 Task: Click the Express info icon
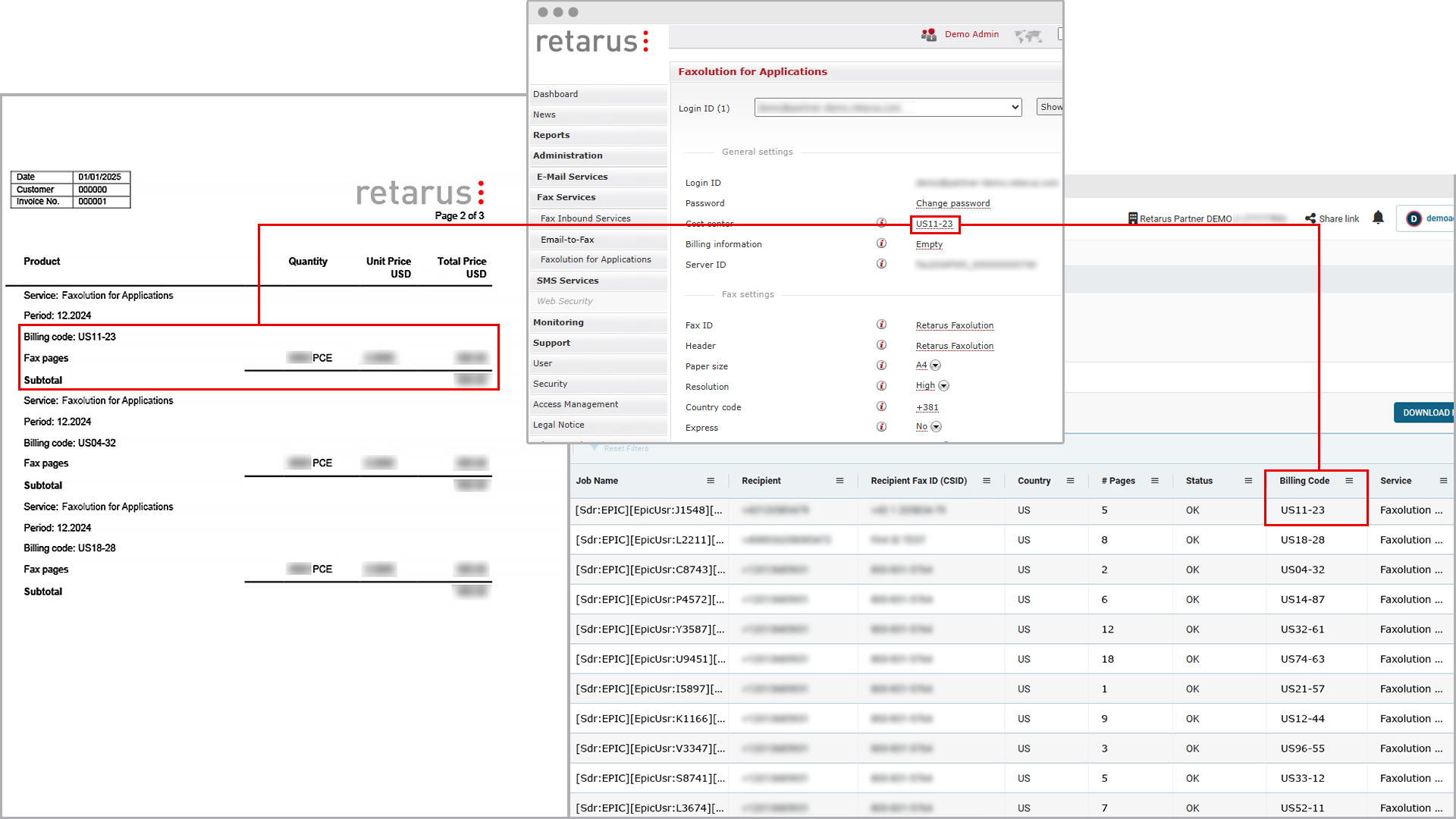pos(881,427)
